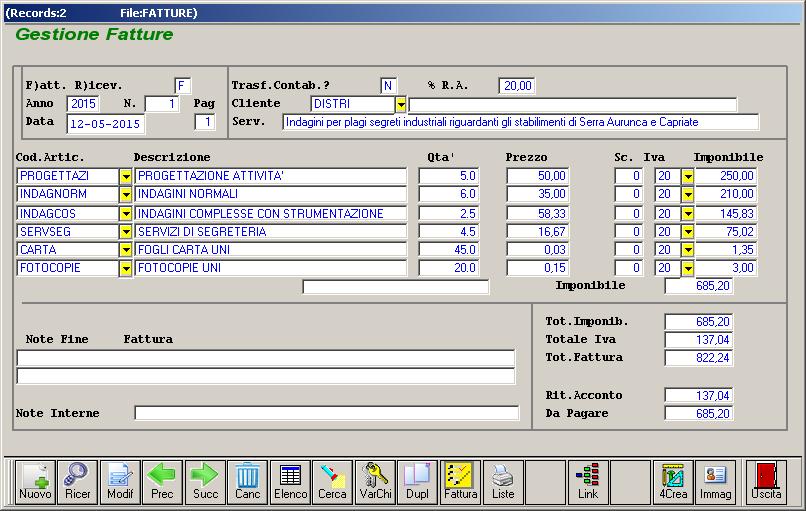Click description field INDAGINI COMPLESSE CON STRUMENTAZIONE

pyautogui.click(x=270, y=214)
